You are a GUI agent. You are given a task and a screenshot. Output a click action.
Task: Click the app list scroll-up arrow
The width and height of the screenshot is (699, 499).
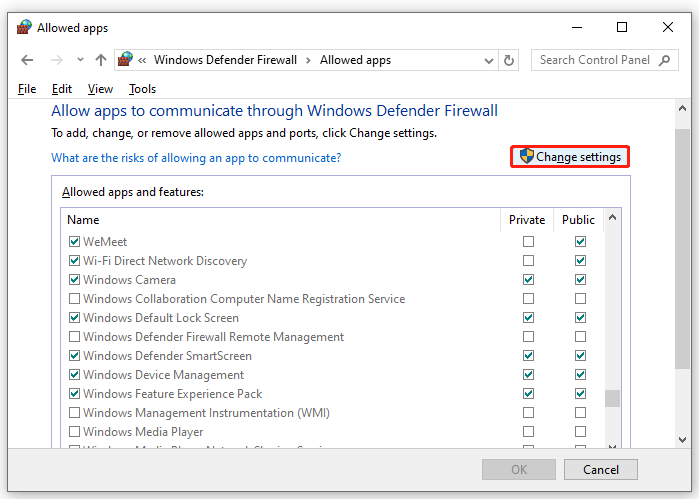pyautogui.click(x=613, y=218)
